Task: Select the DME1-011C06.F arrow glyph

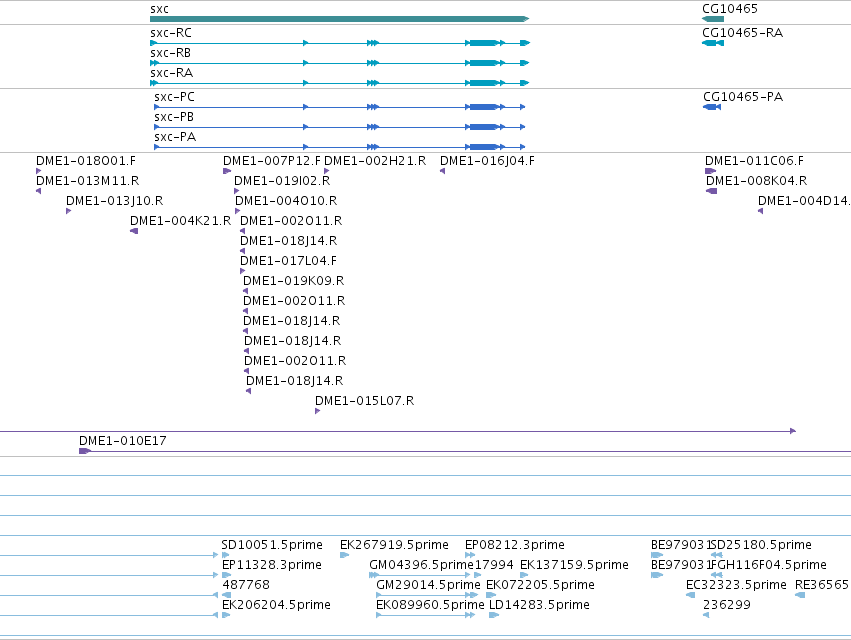Action: [710, 171]
